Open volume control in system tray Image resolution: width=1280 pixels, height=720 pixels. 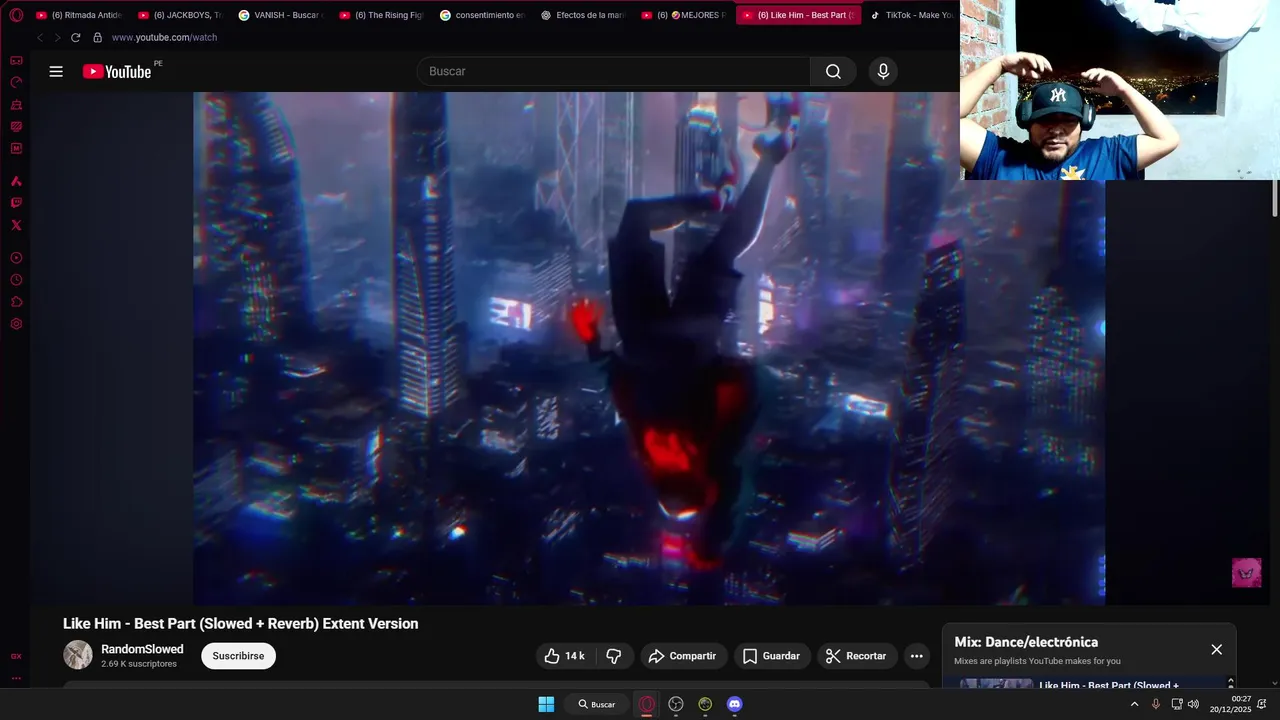point(1193,704)
